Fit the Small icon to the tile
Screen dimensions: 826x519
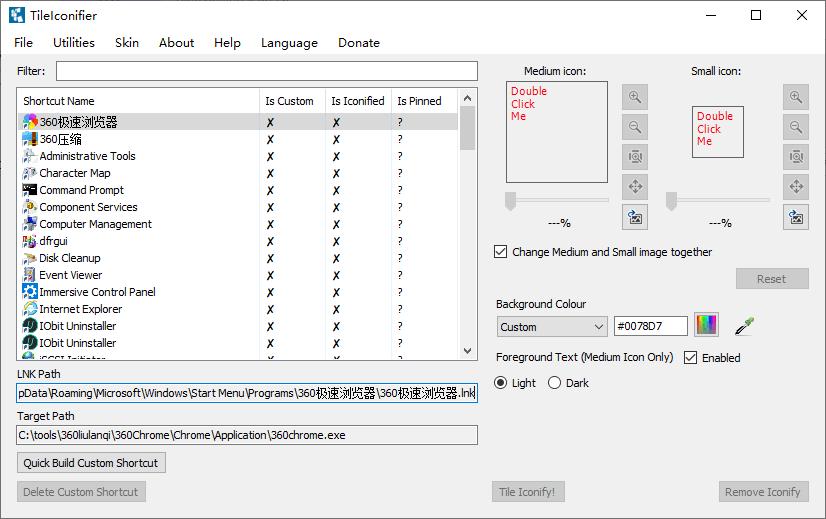(x=795, y=157)
